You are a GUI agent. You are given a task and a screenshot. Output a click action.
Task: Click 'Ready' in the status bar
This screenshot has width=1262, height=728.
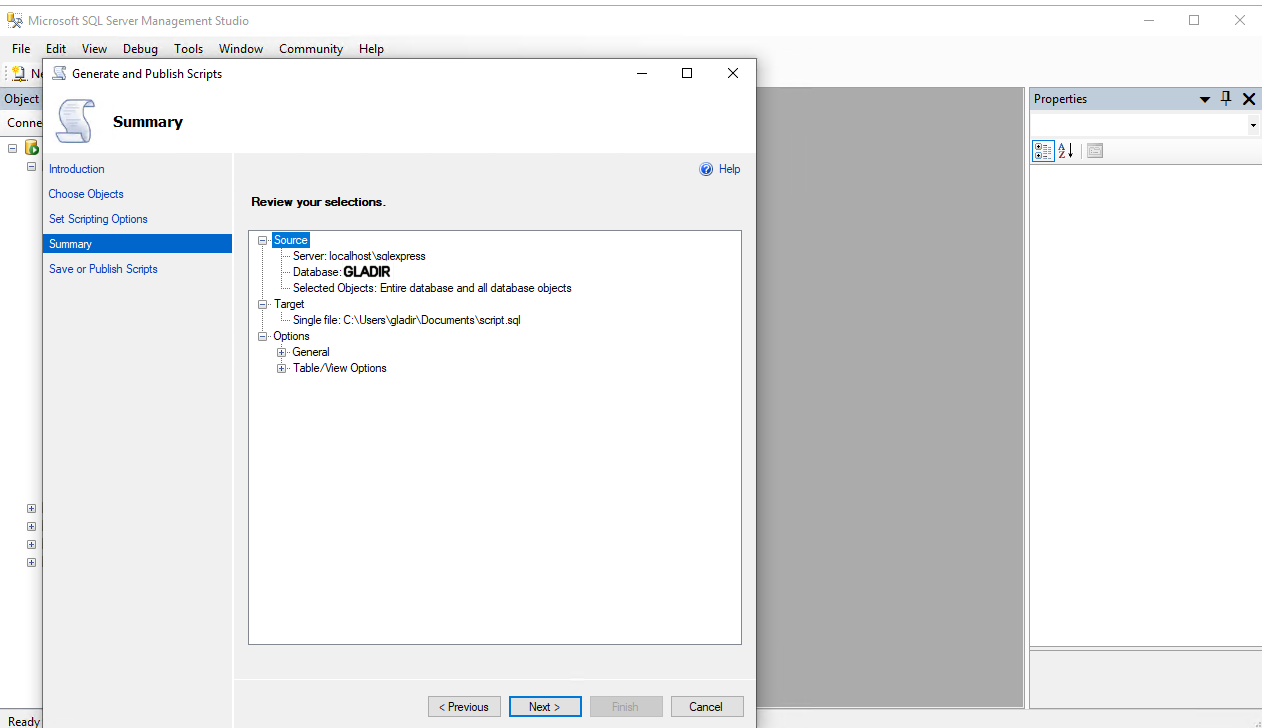24,721
